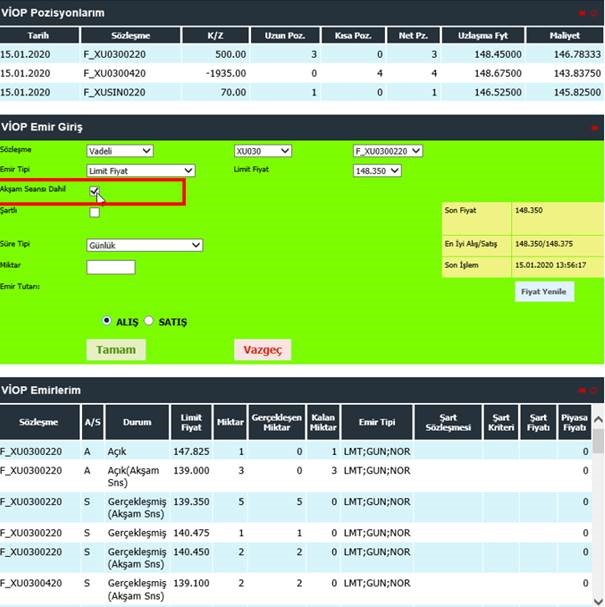
Task: Click red circle icon in VİOP Emirlerim header
Action: 594,389
